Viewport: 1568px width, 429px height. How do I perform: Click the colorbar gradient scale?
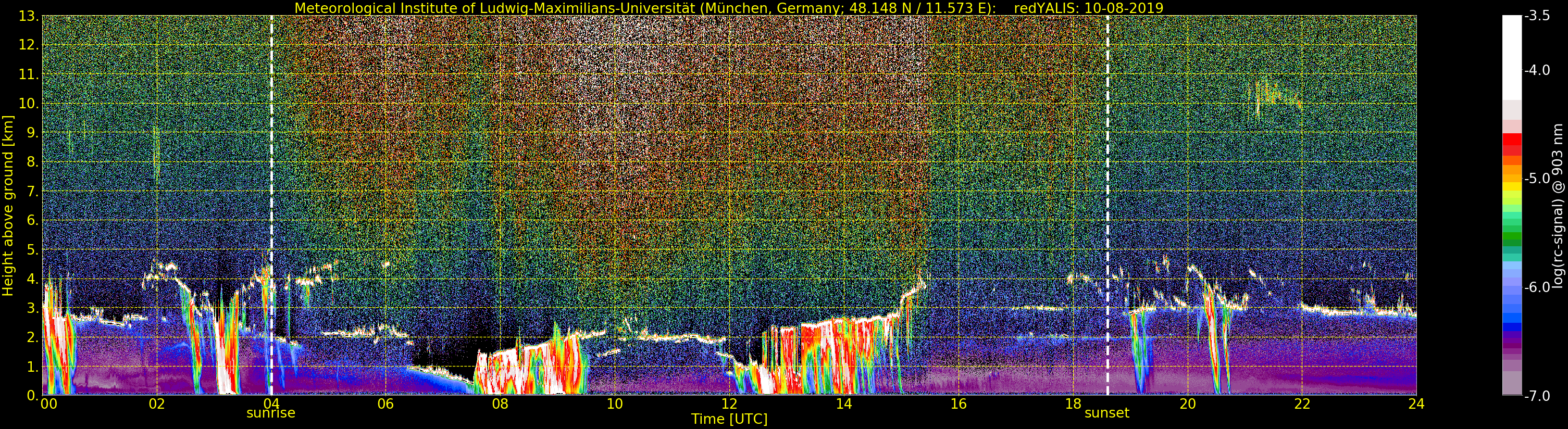point(1512,205)
